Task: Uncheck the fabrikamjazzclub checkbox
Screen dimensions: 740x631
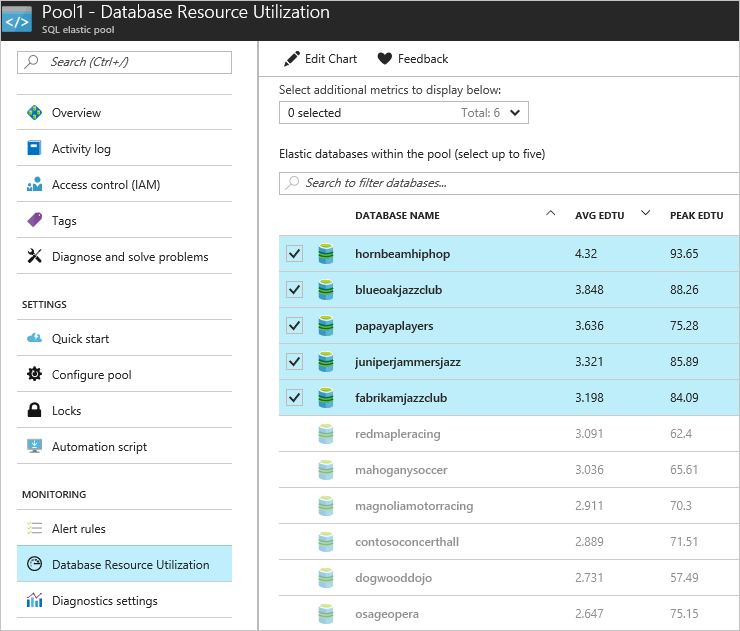Action: (294, 397)
